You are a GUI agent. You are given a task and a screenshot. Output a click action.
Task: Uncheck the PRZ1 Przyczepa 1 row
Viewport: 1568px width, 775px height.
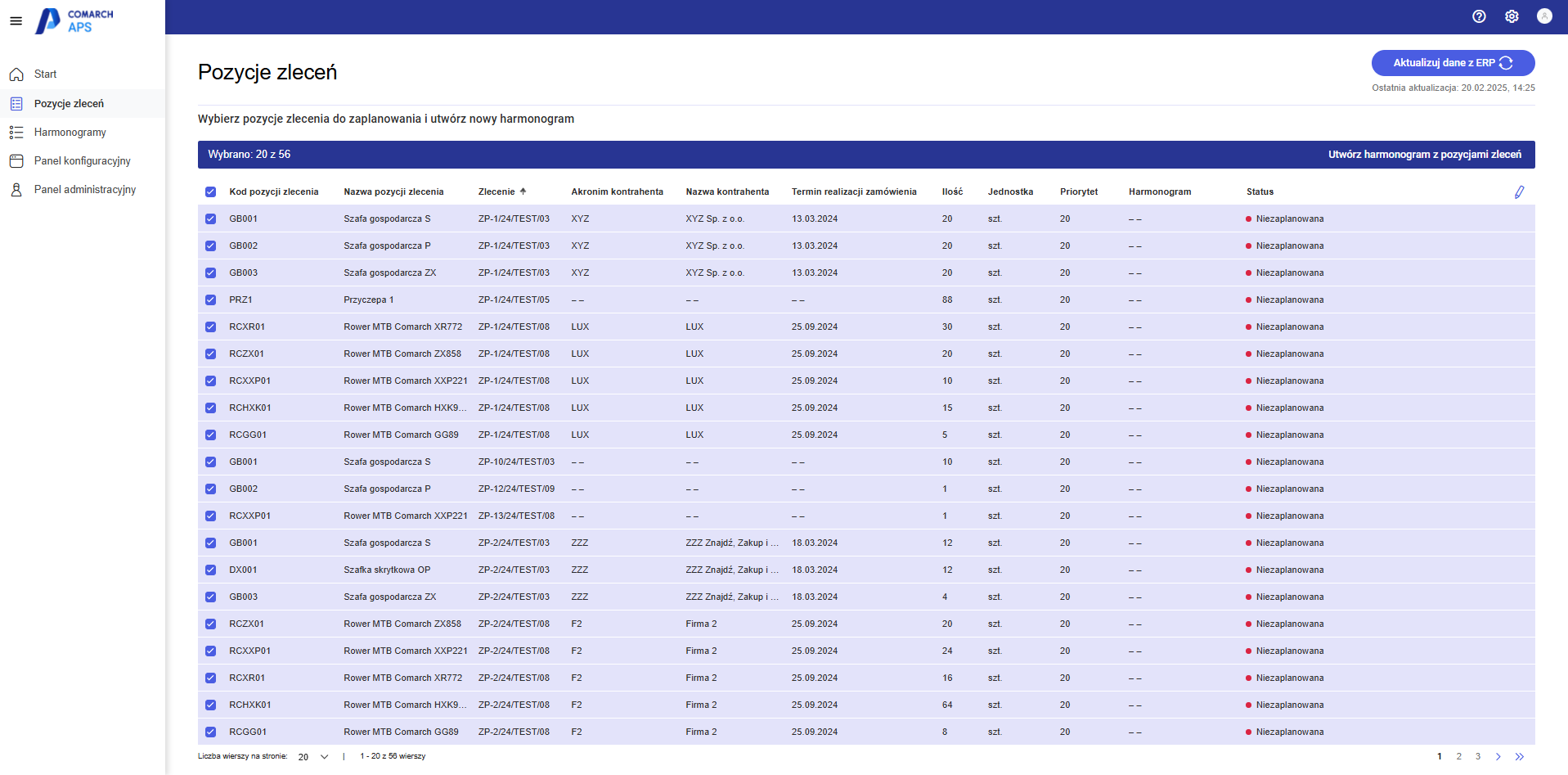pyautogui.click(x=210, y=300)
